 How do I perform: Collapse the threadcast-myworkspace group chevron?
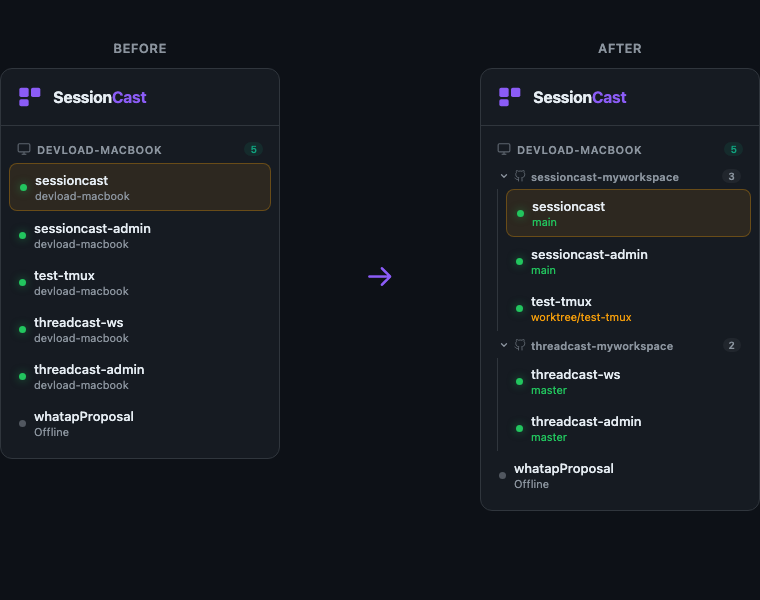pos(504,346)
